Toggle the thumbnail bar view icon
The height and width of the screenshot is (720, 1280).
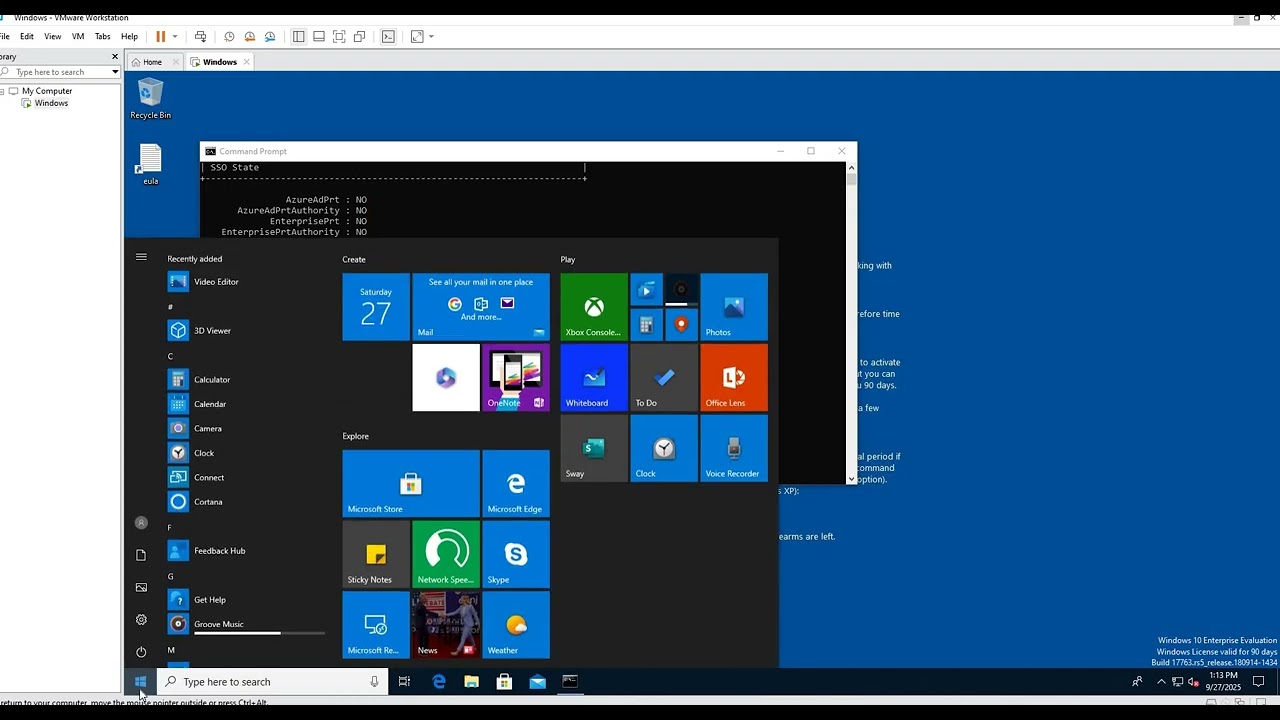(318, 36)
